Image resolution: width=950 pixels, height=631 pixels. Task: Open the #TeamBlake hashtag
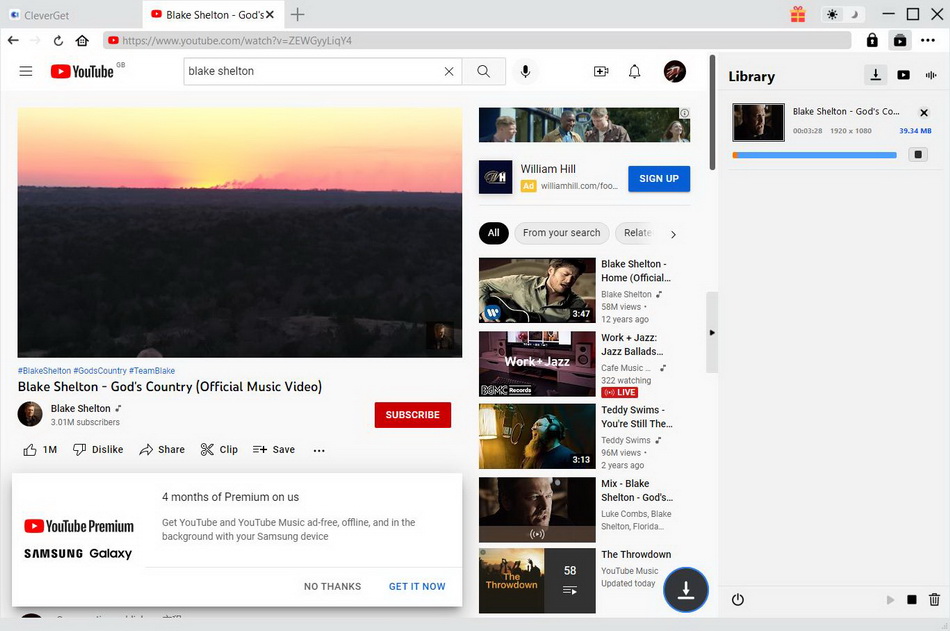[152, 370]
